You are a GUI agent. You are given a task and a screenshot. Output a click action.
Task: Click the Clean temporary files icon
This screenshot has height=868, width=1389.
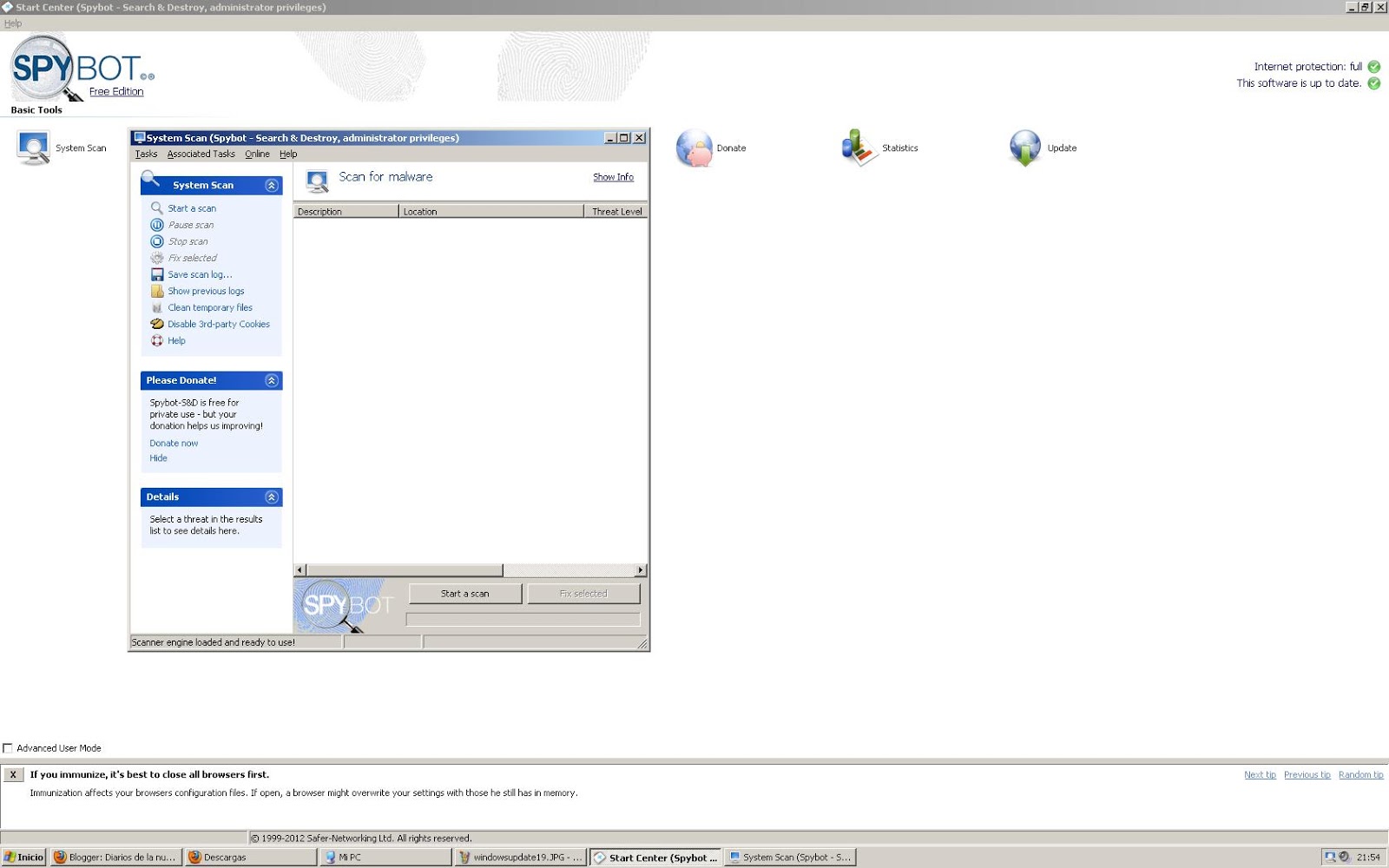tap(157, 307)
